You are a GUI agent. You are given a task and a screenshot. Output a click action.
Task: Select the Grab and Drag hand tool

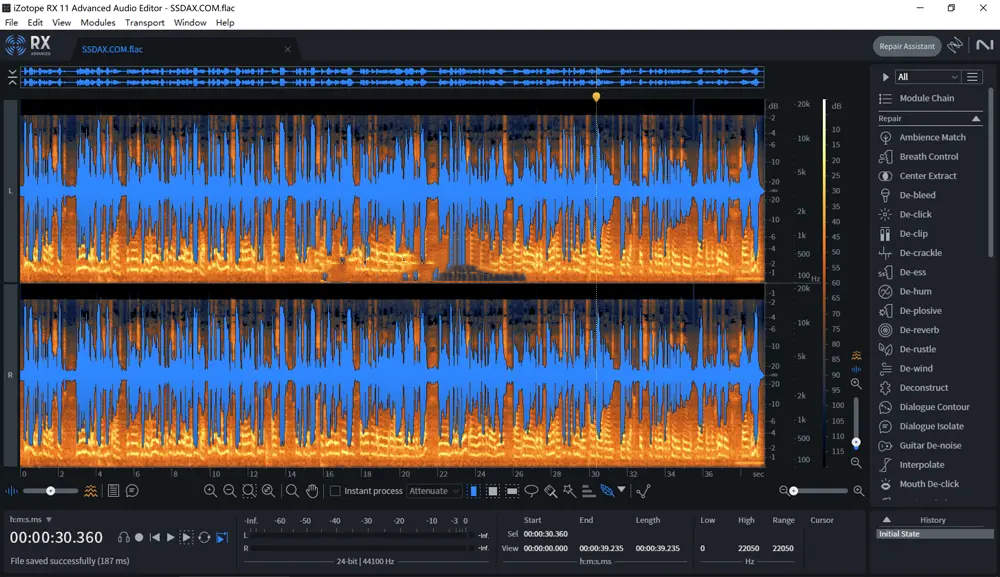click(x=312, y=491)
